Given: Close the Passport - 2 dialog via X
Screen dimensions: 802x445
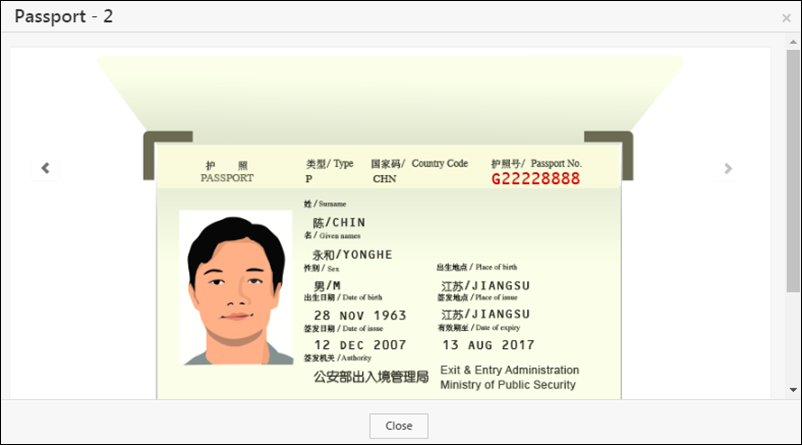Looking at the screenshot, I should [x=786, y=18].
